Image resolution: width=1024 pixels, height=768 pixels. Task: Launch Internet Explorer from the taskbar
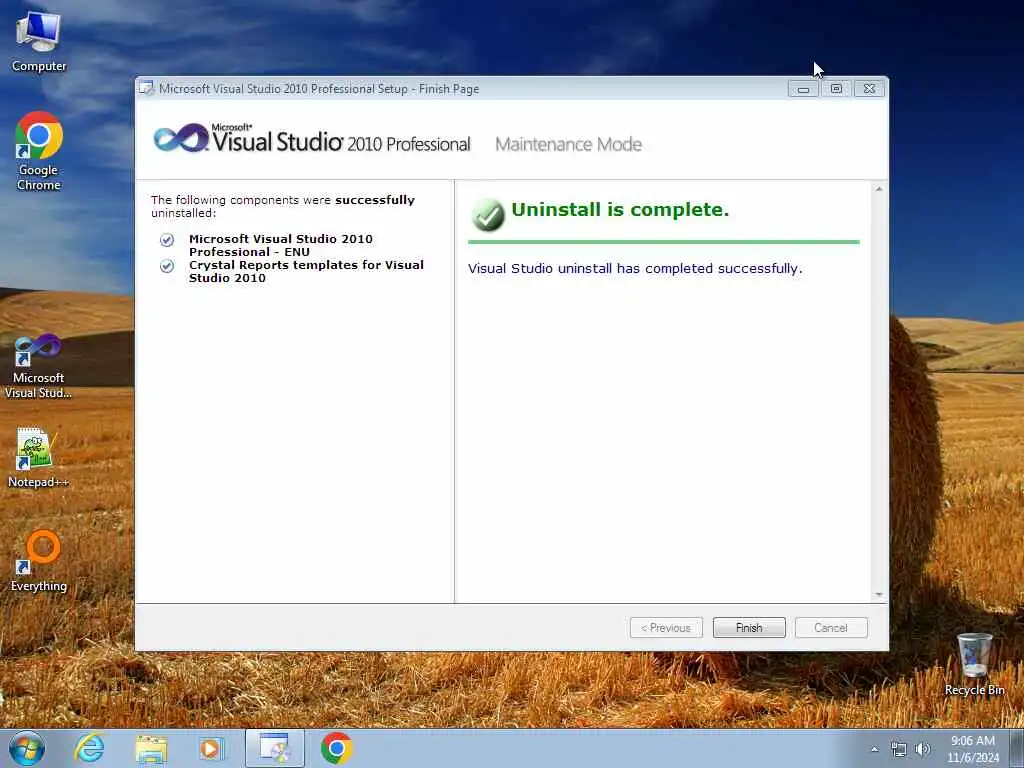pyautogui.click(x=89, y=748)
